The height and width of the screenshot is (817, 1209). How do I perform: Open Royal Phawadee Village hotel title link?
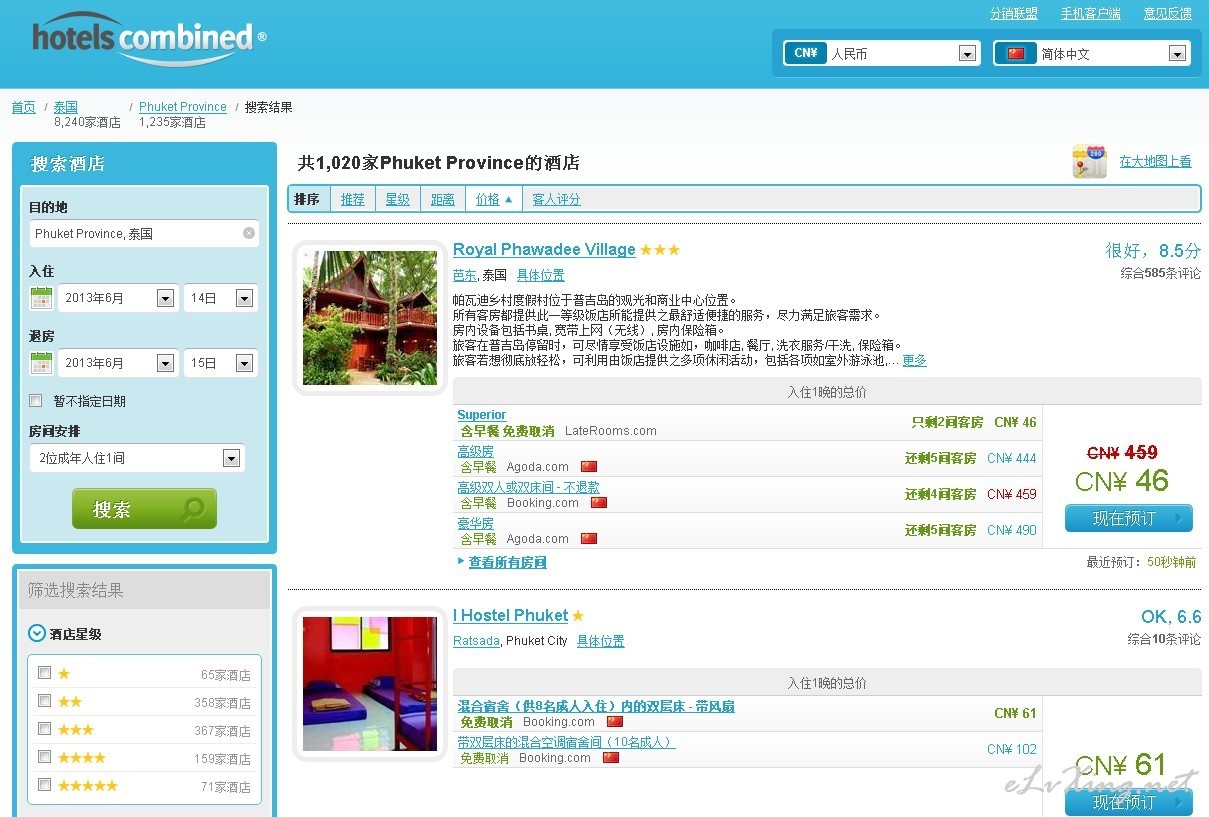[544, 250]
